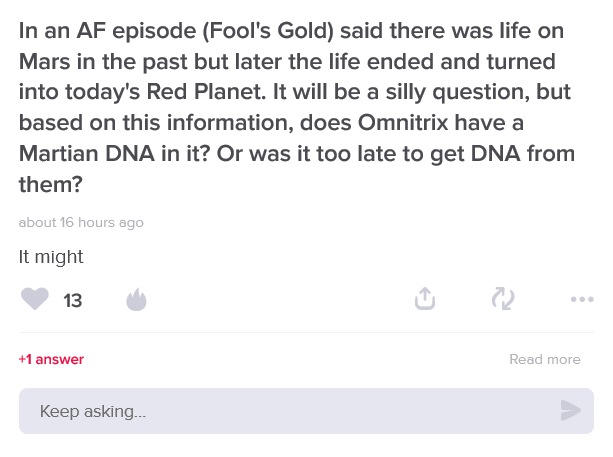Image resolution: width=613 pixels, height=457 pixels.
Task: Click the like count number 13
Action: [x=73, y=300]
